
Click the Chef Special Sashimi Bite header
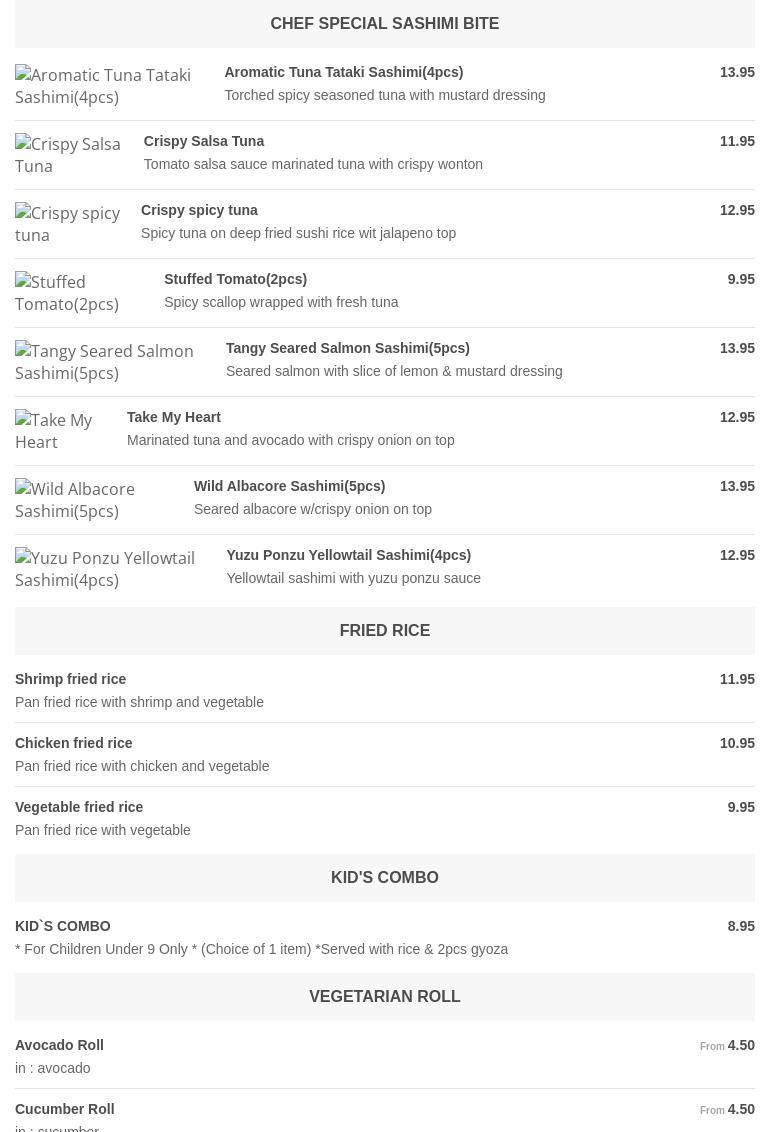[x=384, y=24]
